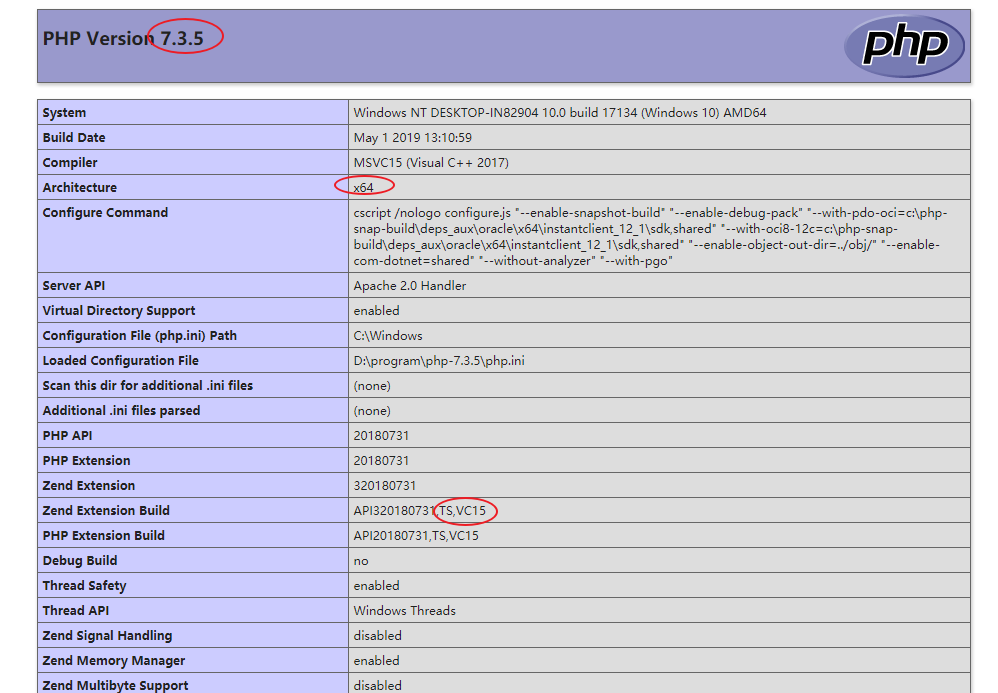The height and width of the screenshot is (693, 998).
Task: Select the 'Server API' label
Action: pos(74,286)
